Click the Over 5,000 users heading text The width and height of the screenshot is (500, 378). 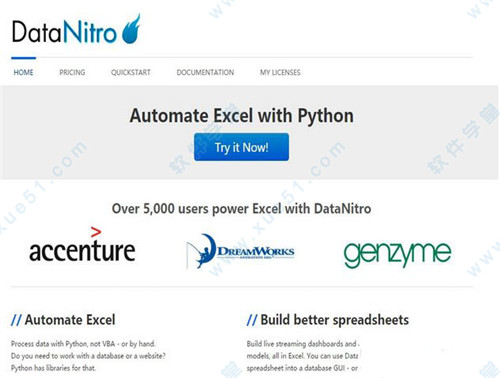241,209
